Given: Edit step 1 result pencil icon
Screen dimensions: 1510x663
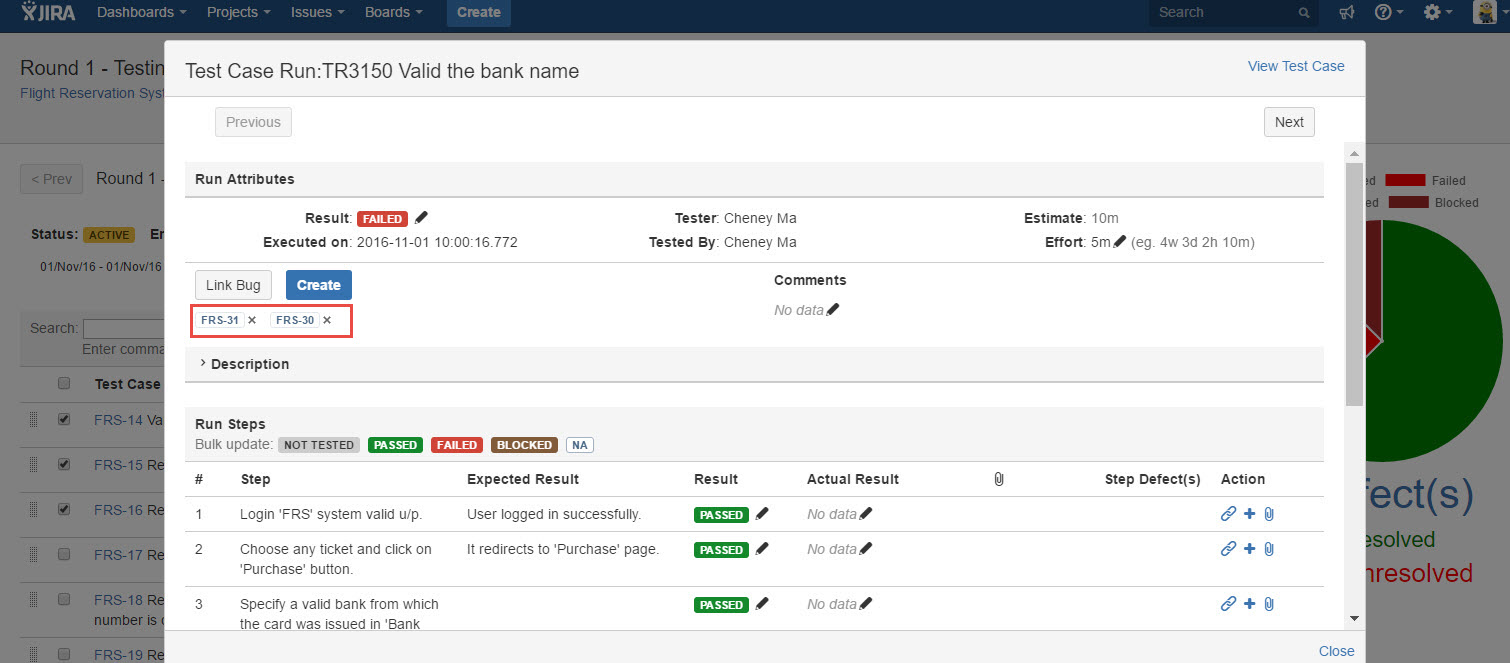Looking at the screenshot, I should [x=762, y=513].
